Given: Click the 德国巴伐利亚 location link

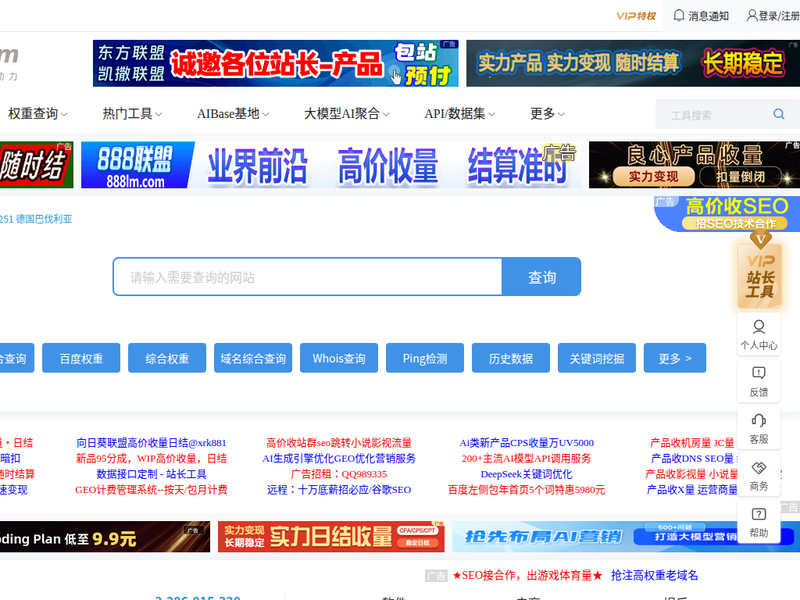Looking at the screenshot, I should point(44,219).
